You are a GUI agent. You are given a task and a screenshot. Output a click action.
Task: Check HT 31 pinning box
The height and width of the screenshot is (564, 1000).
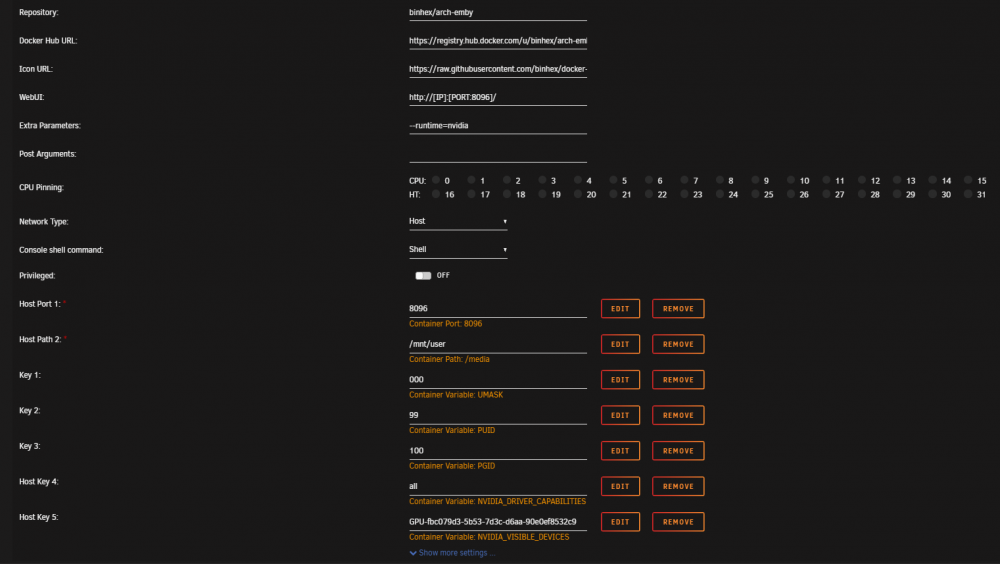tap(968, 194)
